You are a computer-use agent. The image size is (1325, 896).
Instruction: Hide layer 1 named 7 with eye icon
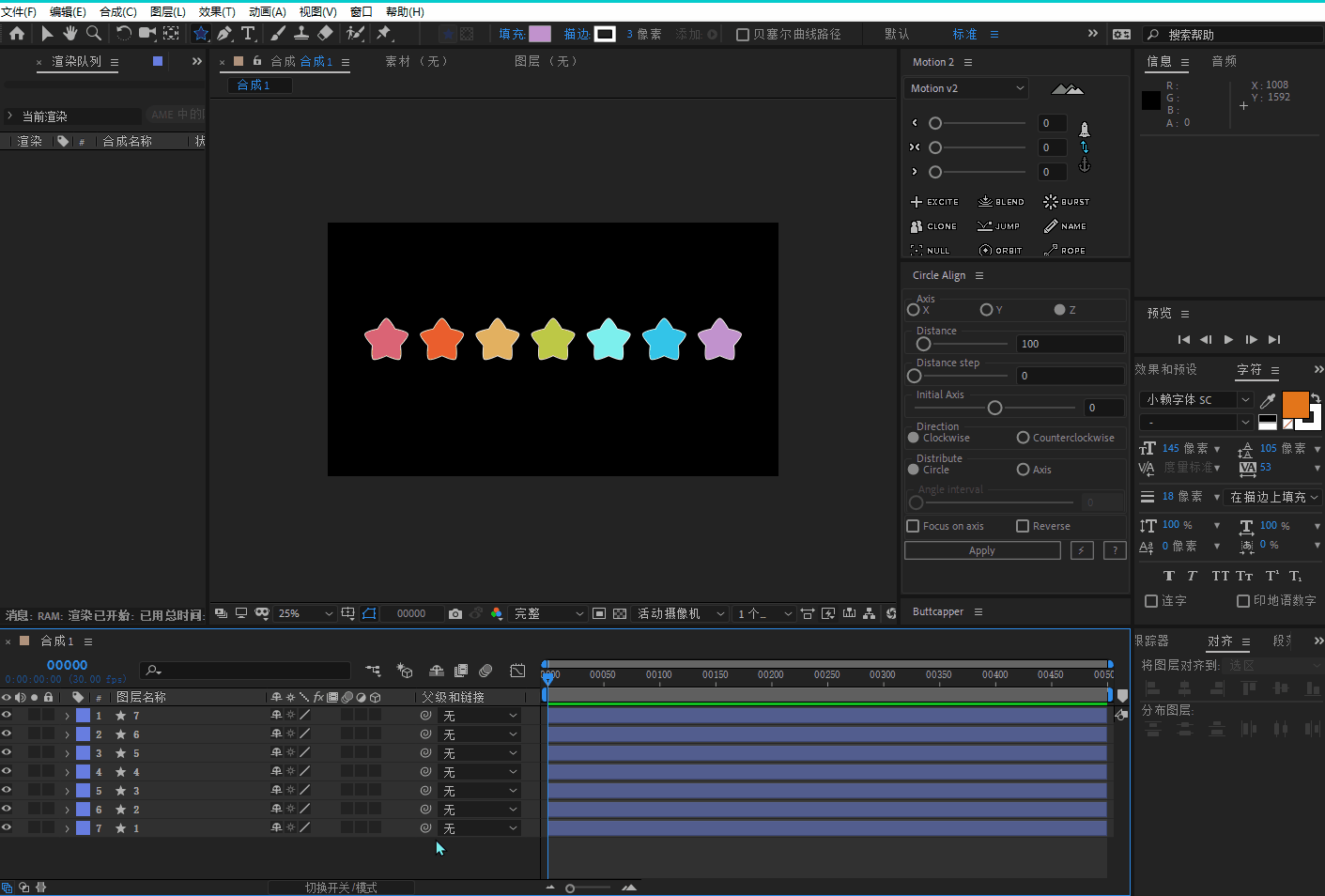pyautogui.click(x=7, y=715)
